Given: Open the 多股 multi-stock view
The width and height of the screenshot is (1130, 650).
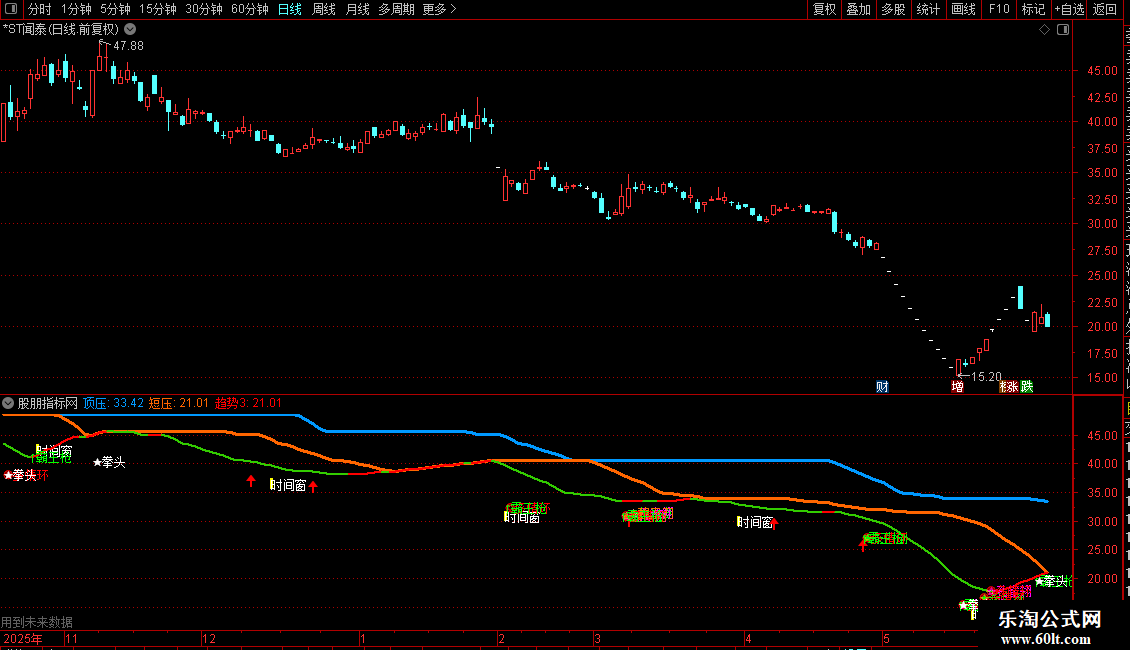Looking at the screenshot, I should pos(893,9).
